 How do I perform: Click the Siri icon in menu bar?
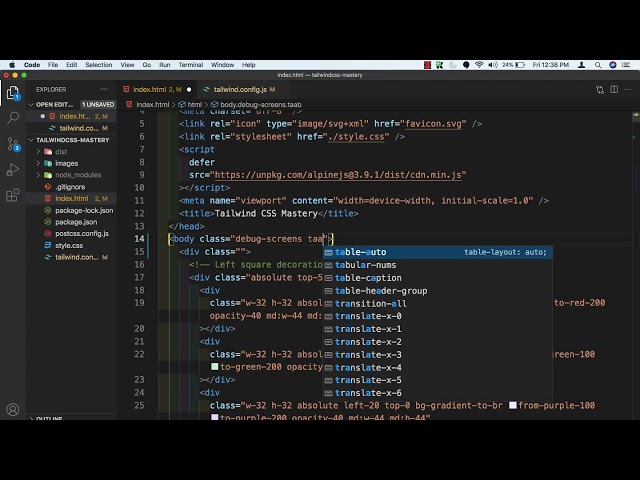pyautogui.click(x=613, y=65)
